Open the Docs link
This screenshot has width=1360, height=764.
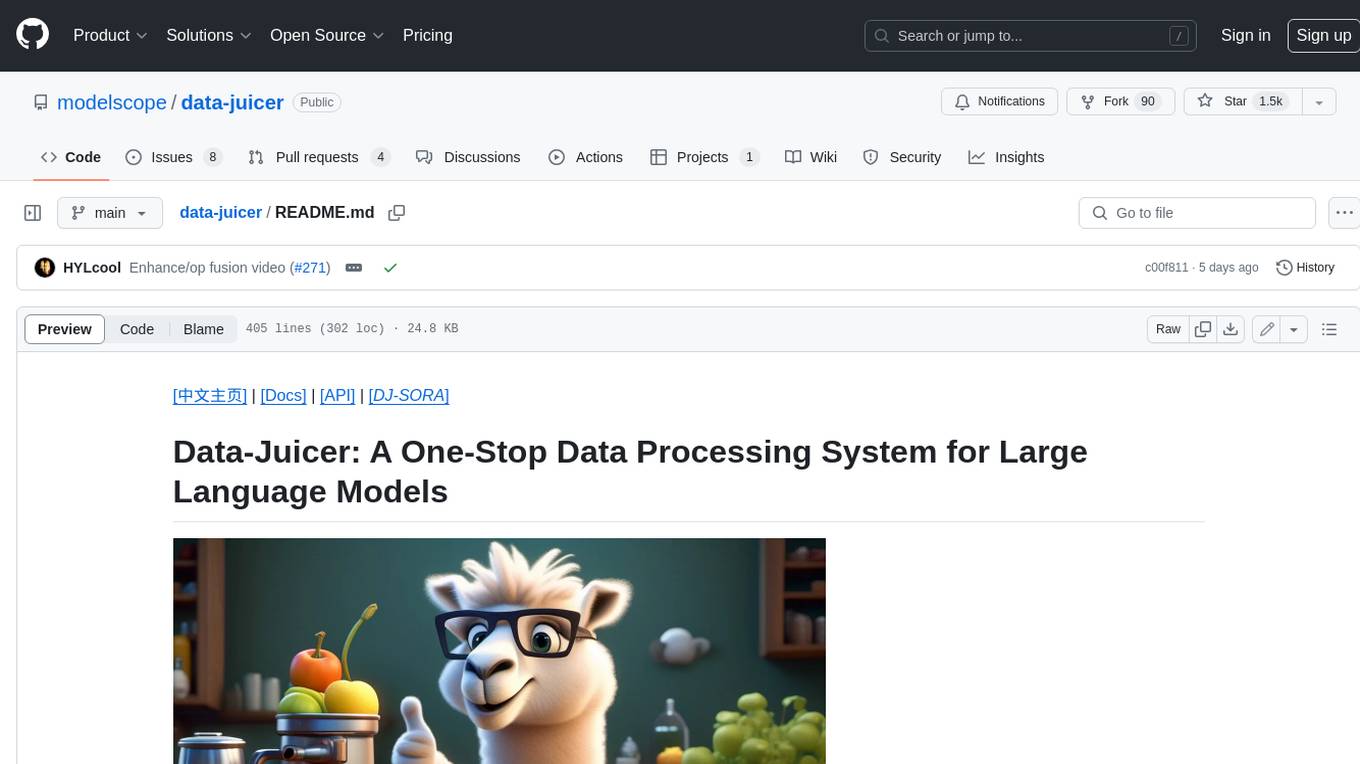[283, 395]
